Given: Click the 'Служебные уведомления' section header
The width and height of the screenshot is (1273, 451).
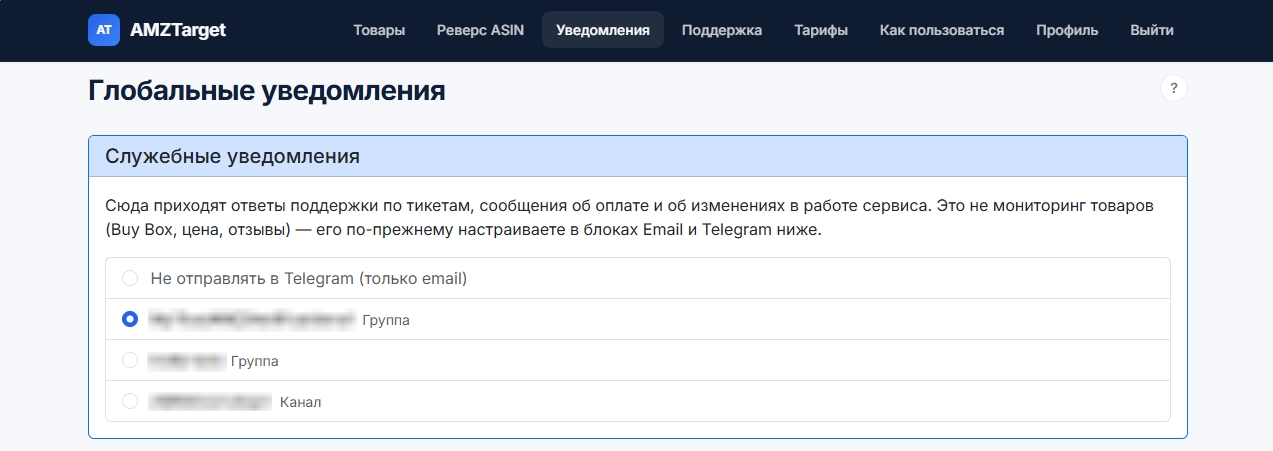Looking at the screenshot, I should click(x=638, y=157).
